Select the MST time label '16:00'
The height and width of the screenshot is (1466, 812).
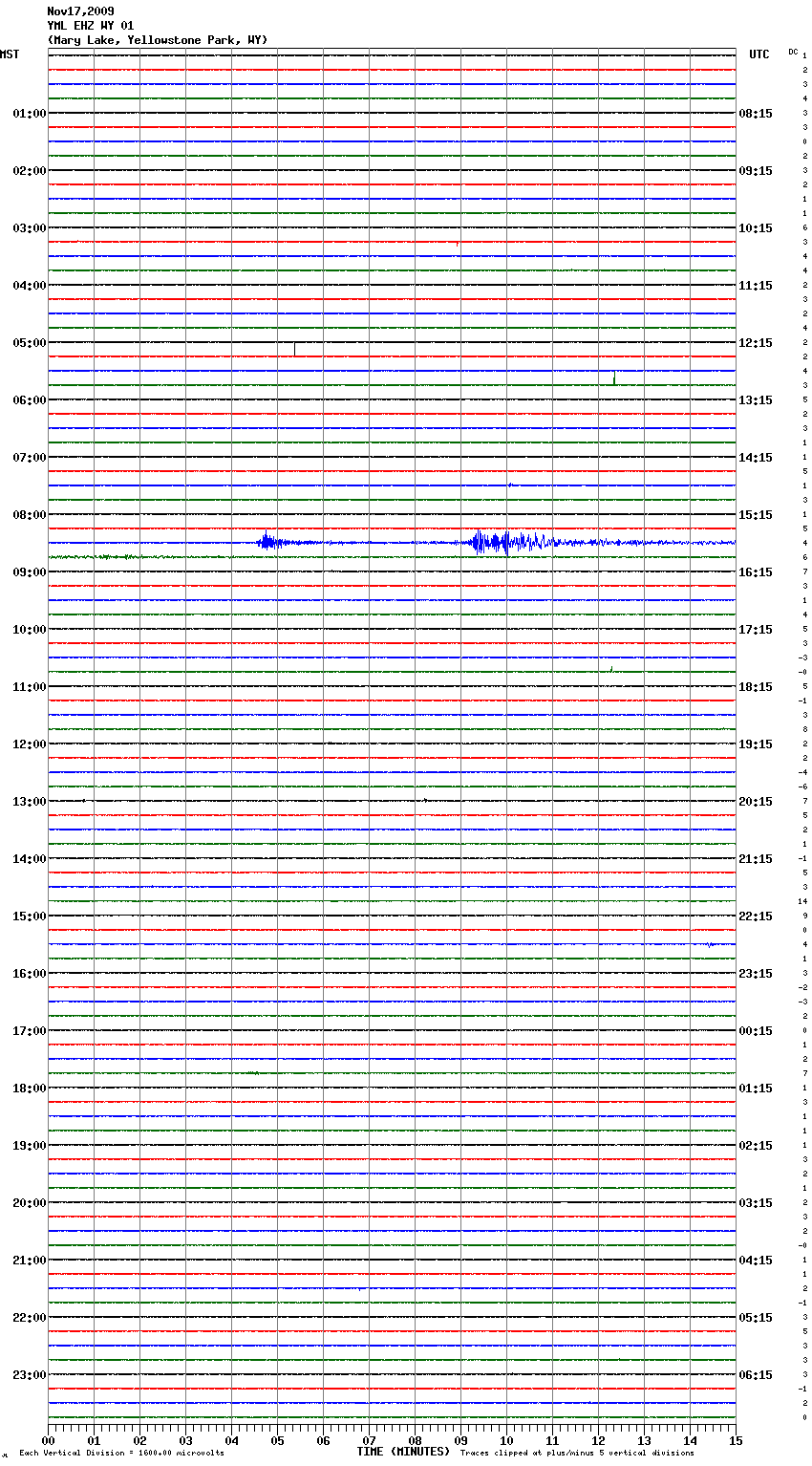point(30,974)
